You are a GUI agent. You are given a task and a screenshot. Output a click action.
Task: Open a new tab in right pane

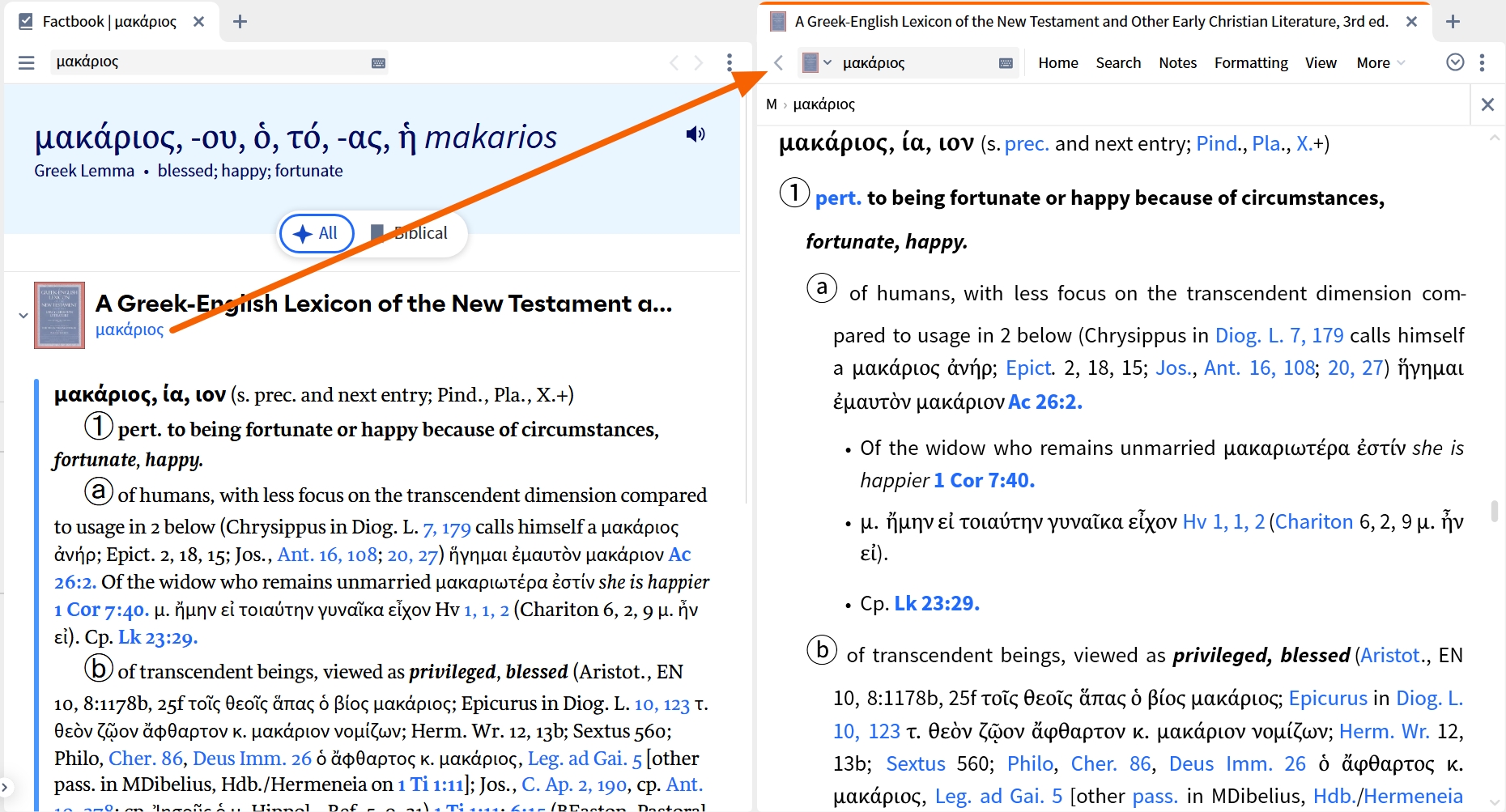[x=1453, y=22]
